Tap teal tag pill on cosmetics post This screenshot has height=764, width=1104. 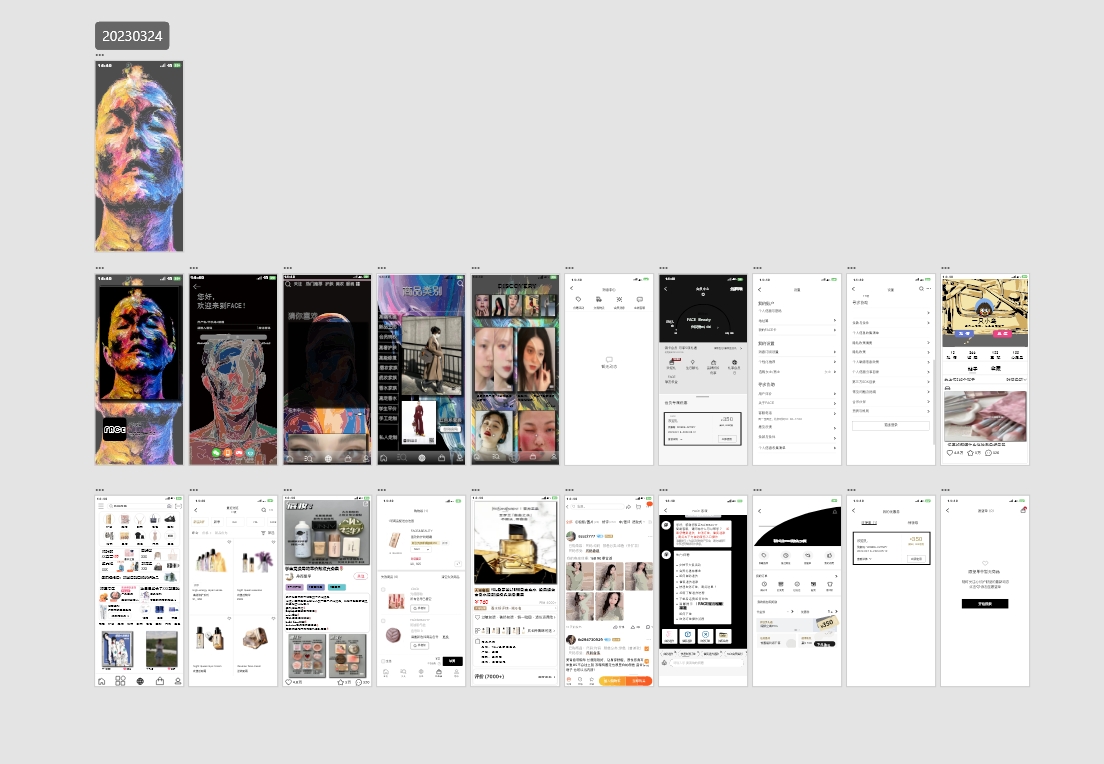(338, 587)
